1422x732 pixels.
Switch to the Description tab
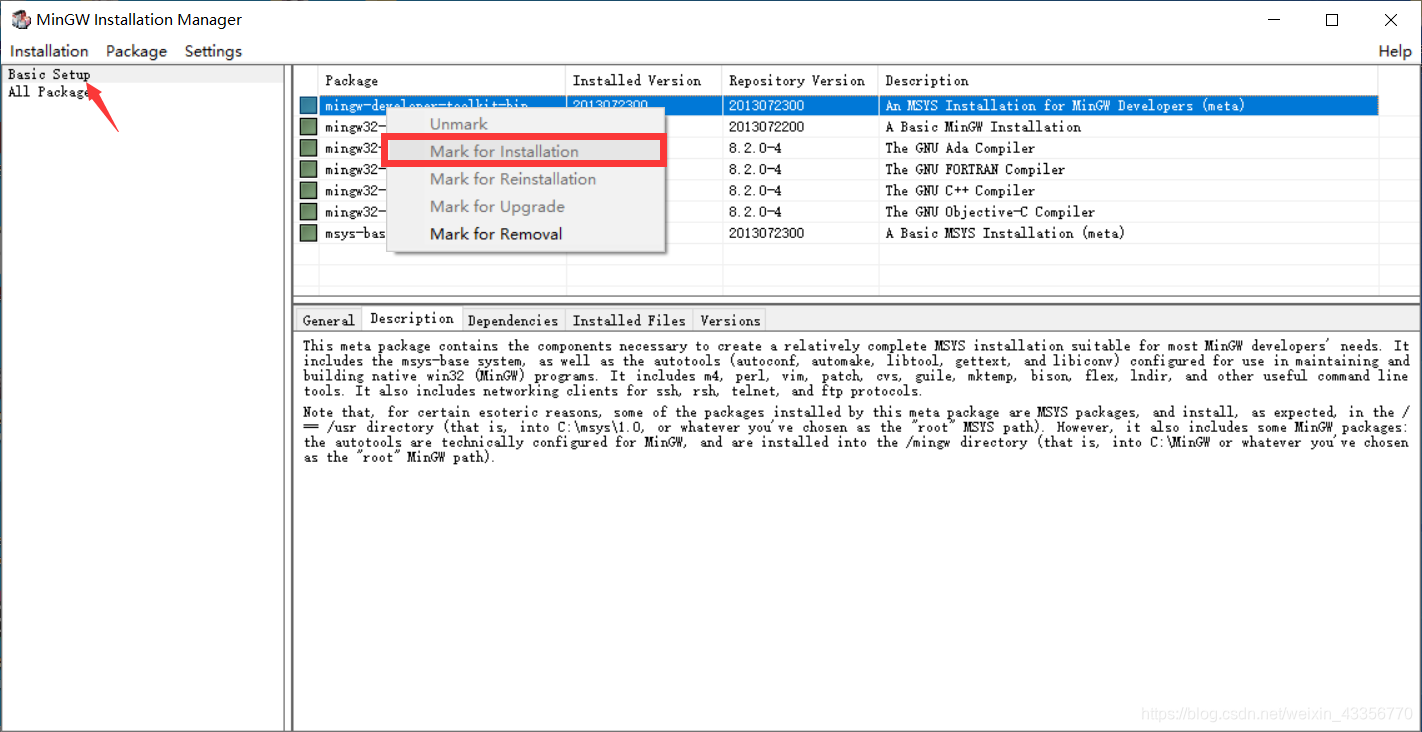point(411,319)
